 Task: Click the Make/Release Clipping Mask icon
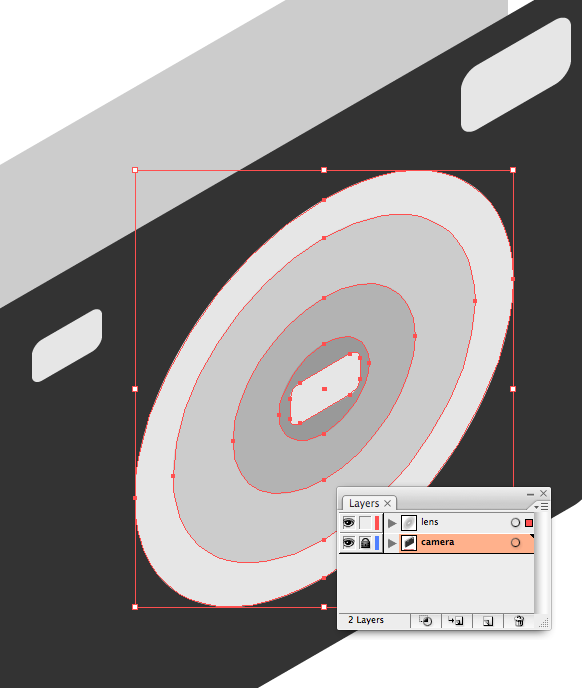[426, 621]
